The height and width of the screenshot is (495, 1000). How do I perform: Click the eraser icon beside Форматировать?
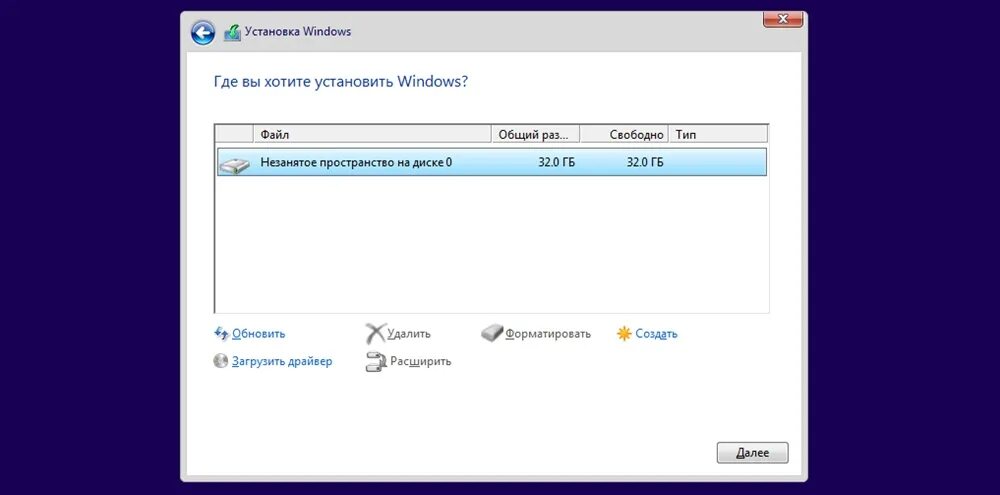tap(492, 334)
